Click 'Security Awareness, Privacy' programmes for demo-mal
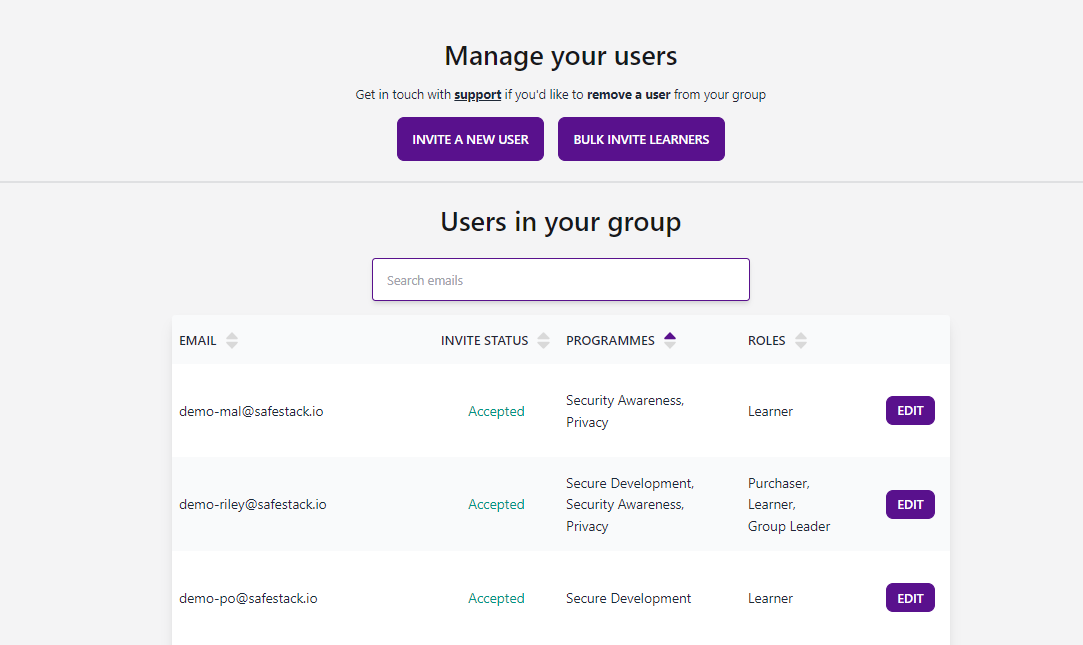 pyautogui.click(x=624, y=412)
